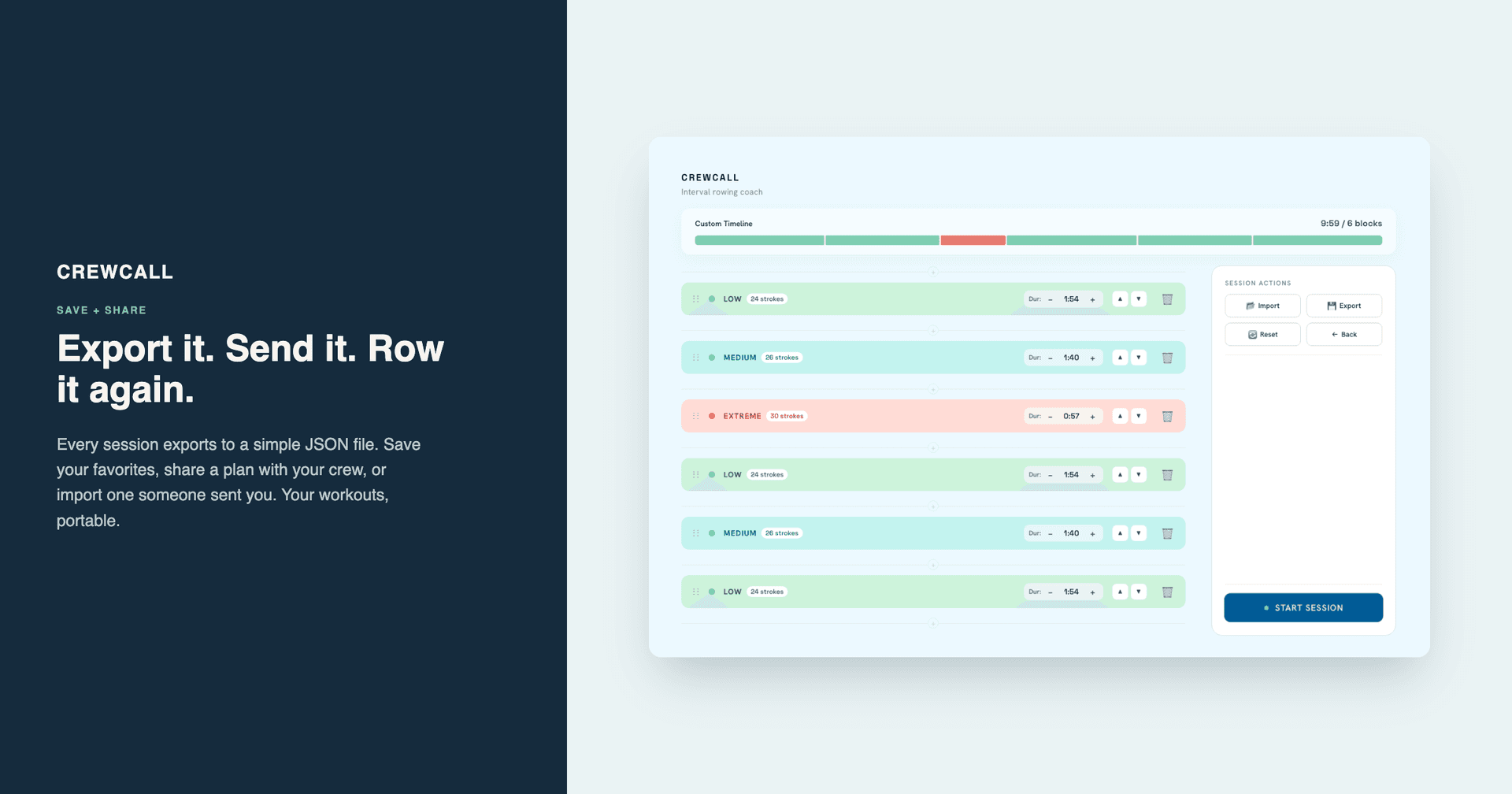Grab the drag handle of the first MEDIUM block
The height and width of the screenshot is (794, 1512).
tap(695, 358)
